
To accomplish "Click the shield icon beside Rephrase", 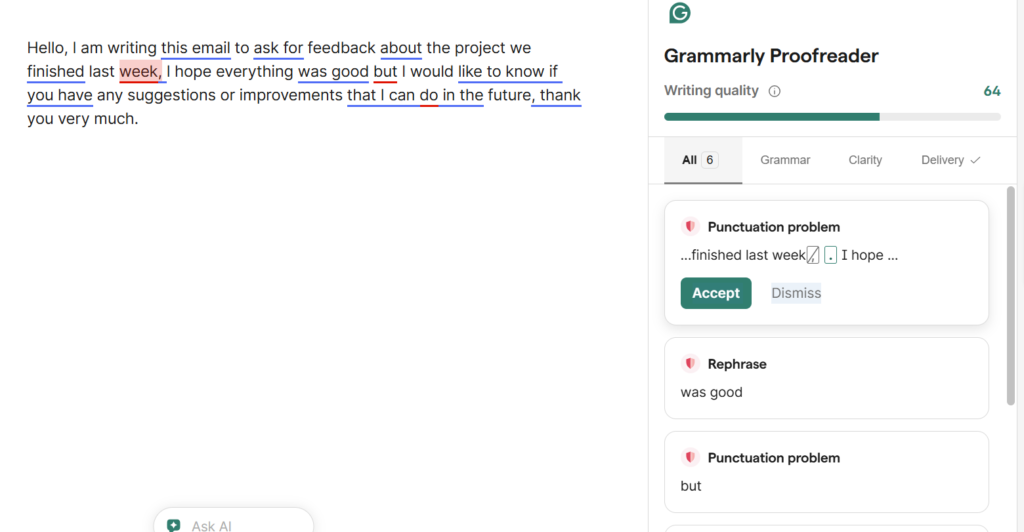I will (x=690, y=364).
